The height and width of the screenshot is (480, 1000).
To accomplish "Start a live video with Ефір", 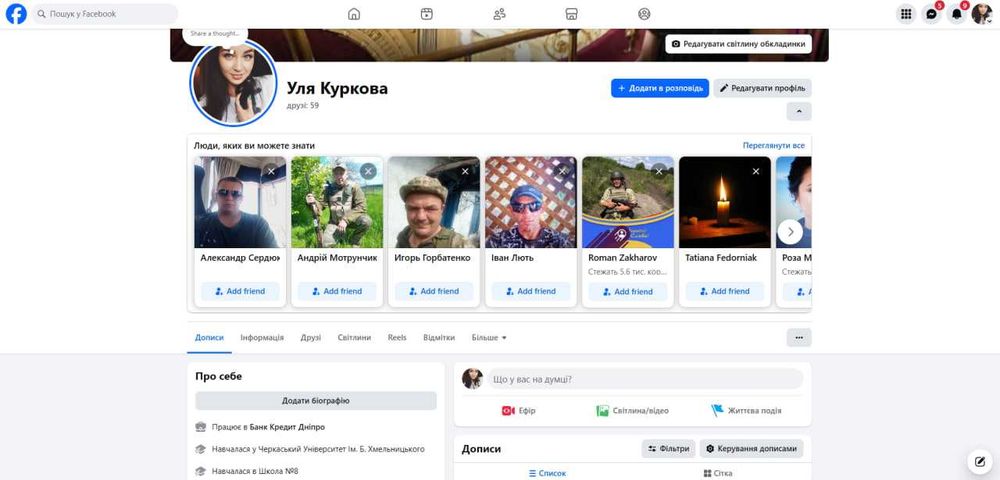I will point(518,411).
